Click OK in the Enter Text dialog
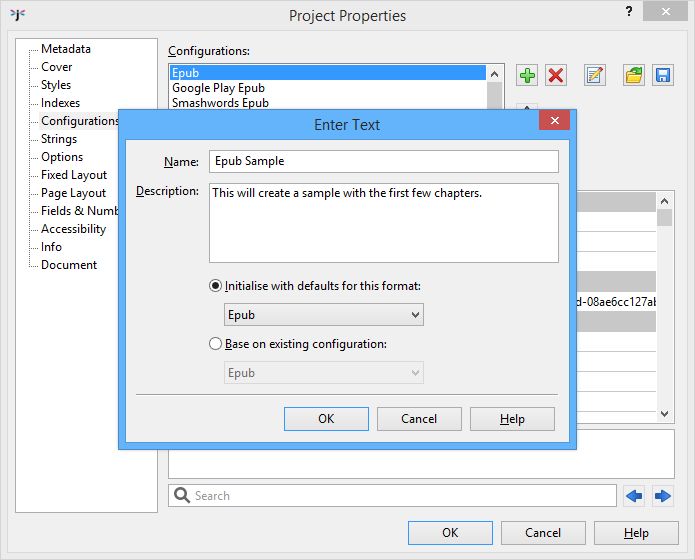The height and width of the screenshot is (560, 695). [x=326, y=419]
